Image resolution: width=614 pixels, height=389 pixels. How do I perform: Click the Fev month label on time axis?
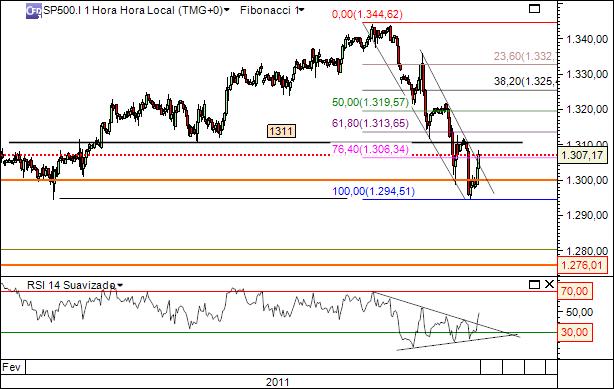click(11, 367)
